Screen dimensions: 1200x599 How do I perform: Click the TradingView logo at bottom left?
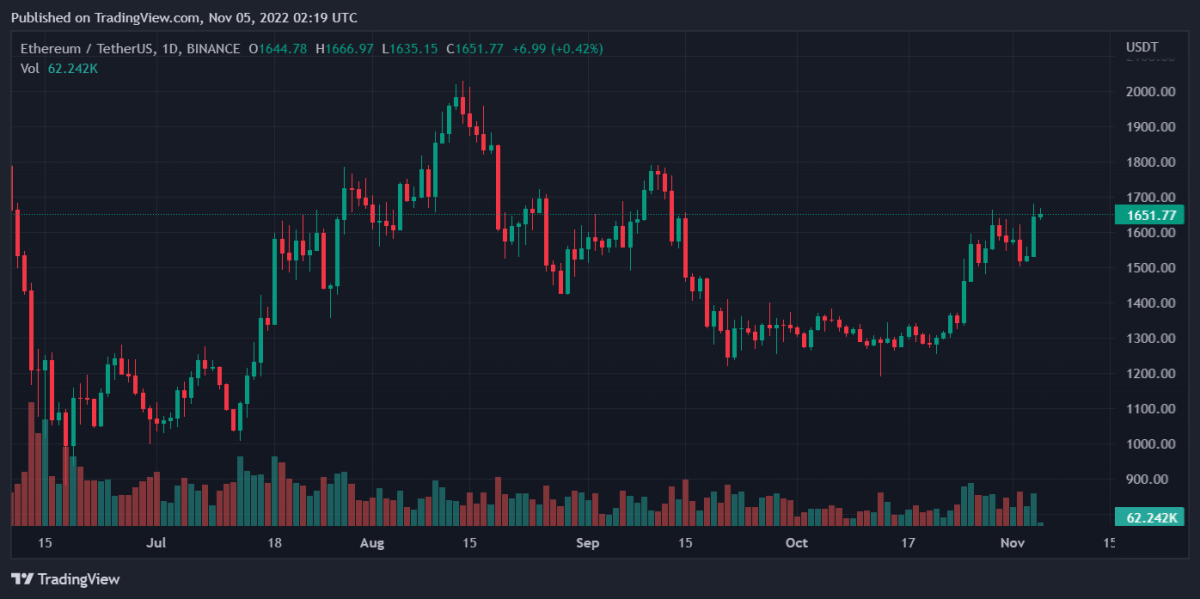tap(65, 579)
